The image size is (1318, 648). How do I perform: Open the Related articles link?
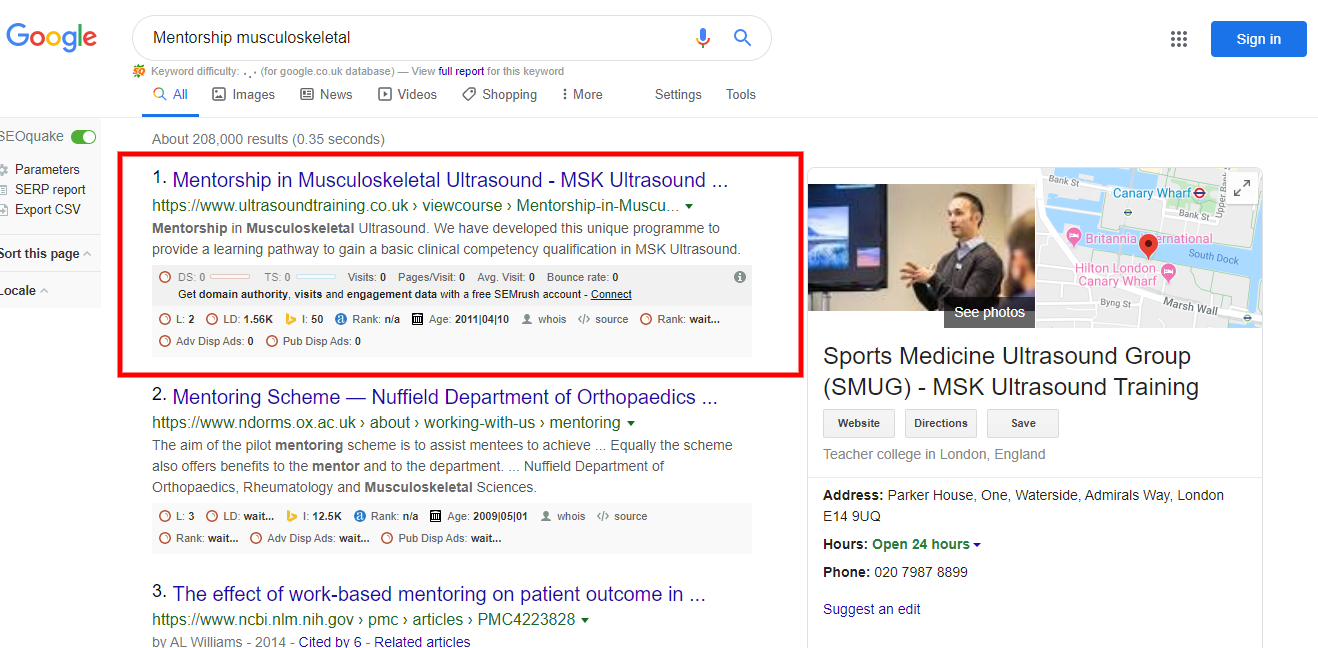[422, 641]
